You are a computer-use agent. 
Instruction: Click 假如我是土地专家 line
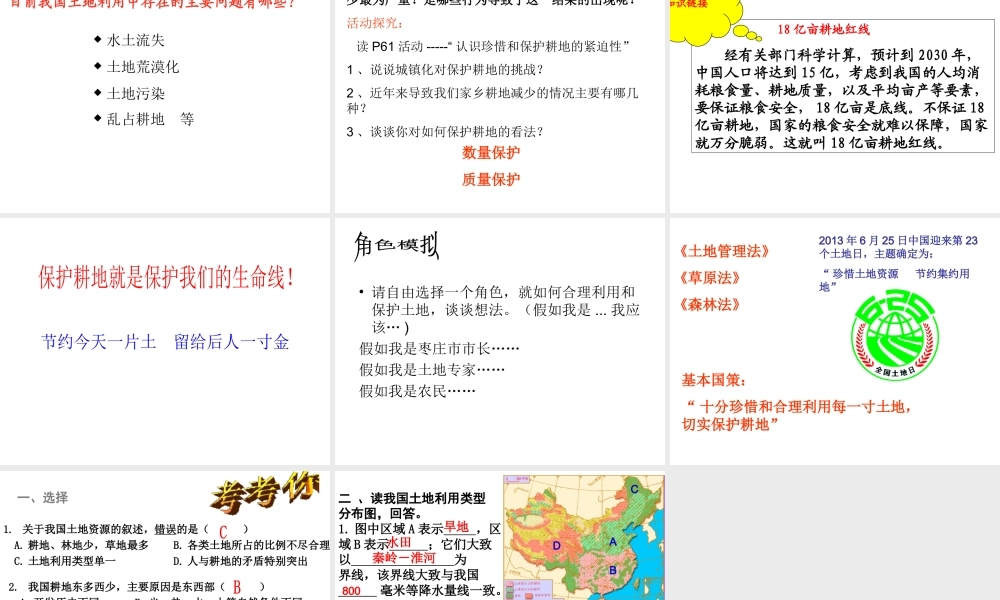pyautogui.click(x=432, y=369)
